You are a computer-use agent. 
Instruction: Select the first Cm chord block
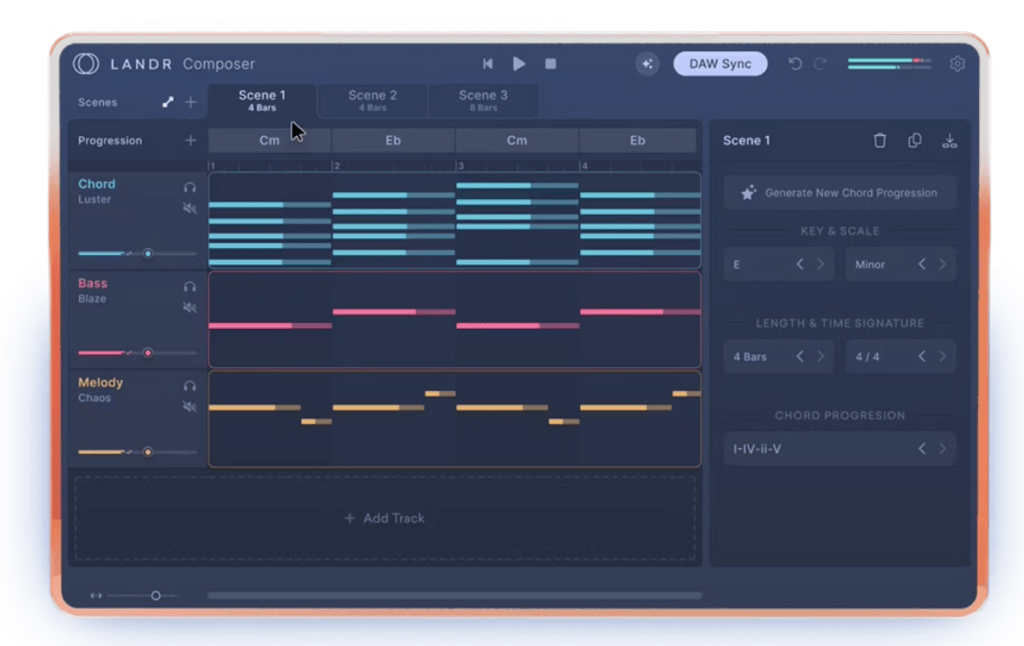(x=270, y=140)
